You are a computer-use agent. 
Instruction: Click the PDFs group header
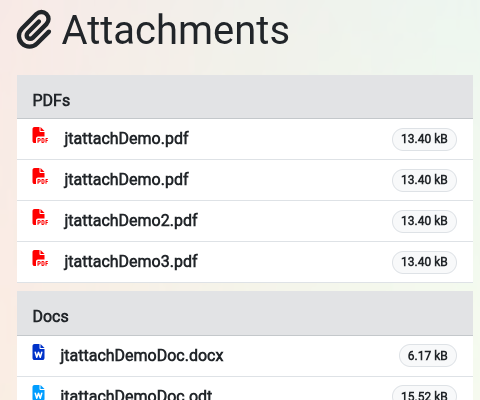pos(245,97)
